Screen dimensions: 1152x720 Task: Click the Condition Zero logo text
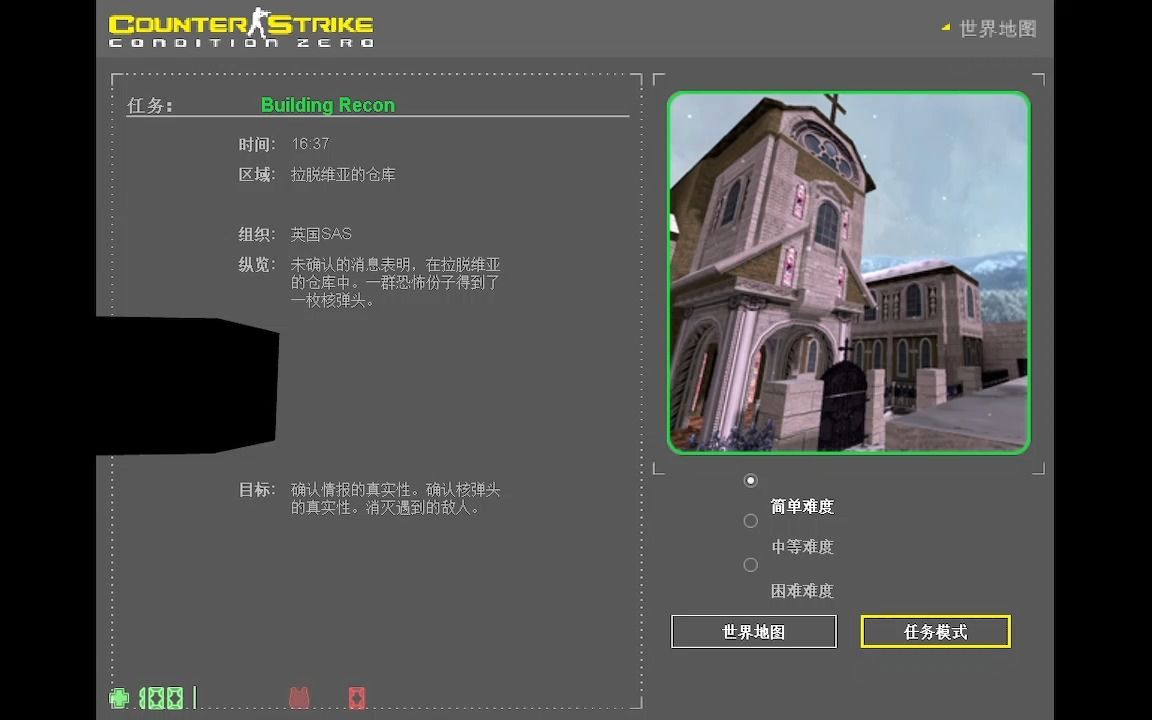[x=240, y=43]
